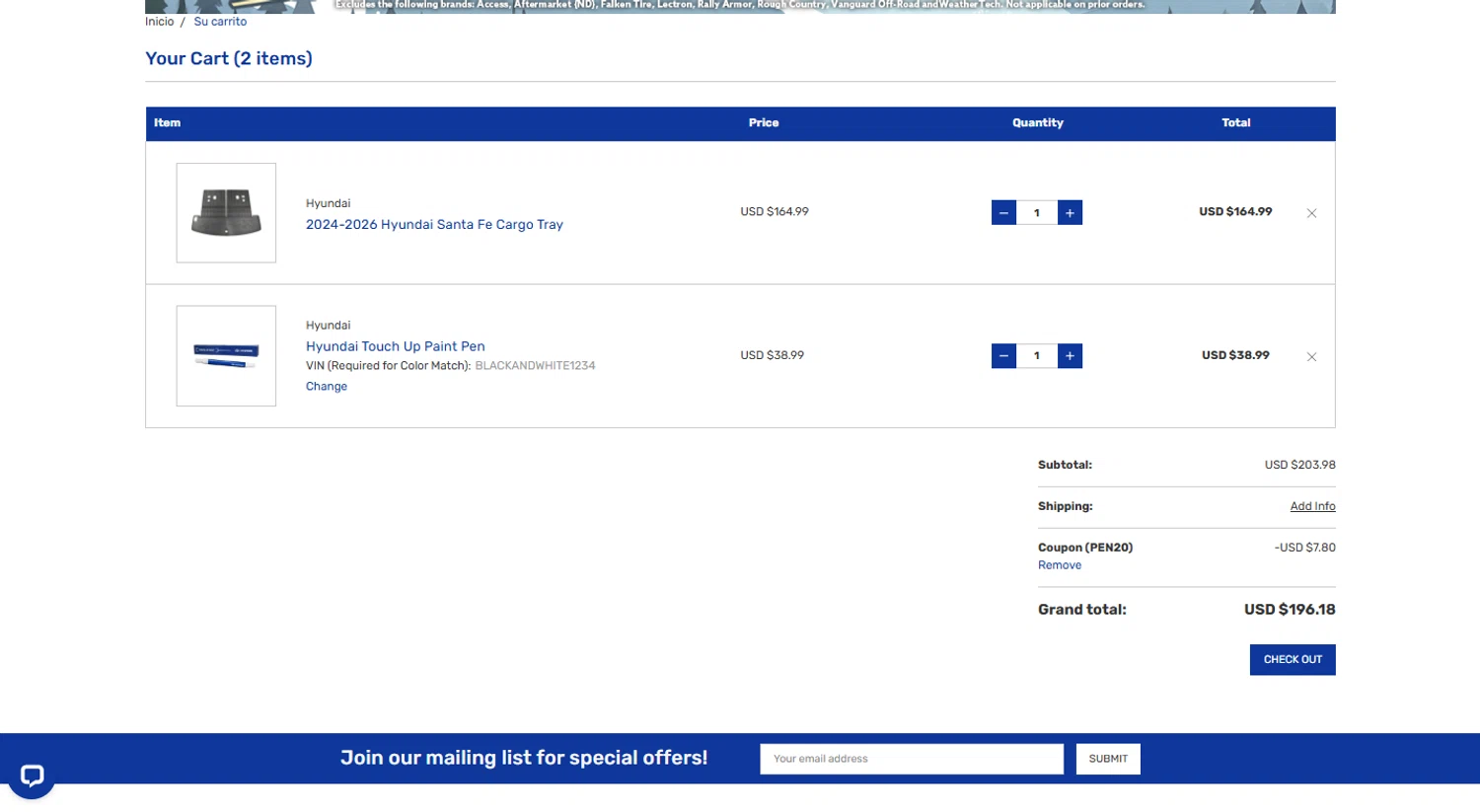Click the CHECK OUT button
The width and height of the screenshot is (1480, 812).
tap(1293, 660)
